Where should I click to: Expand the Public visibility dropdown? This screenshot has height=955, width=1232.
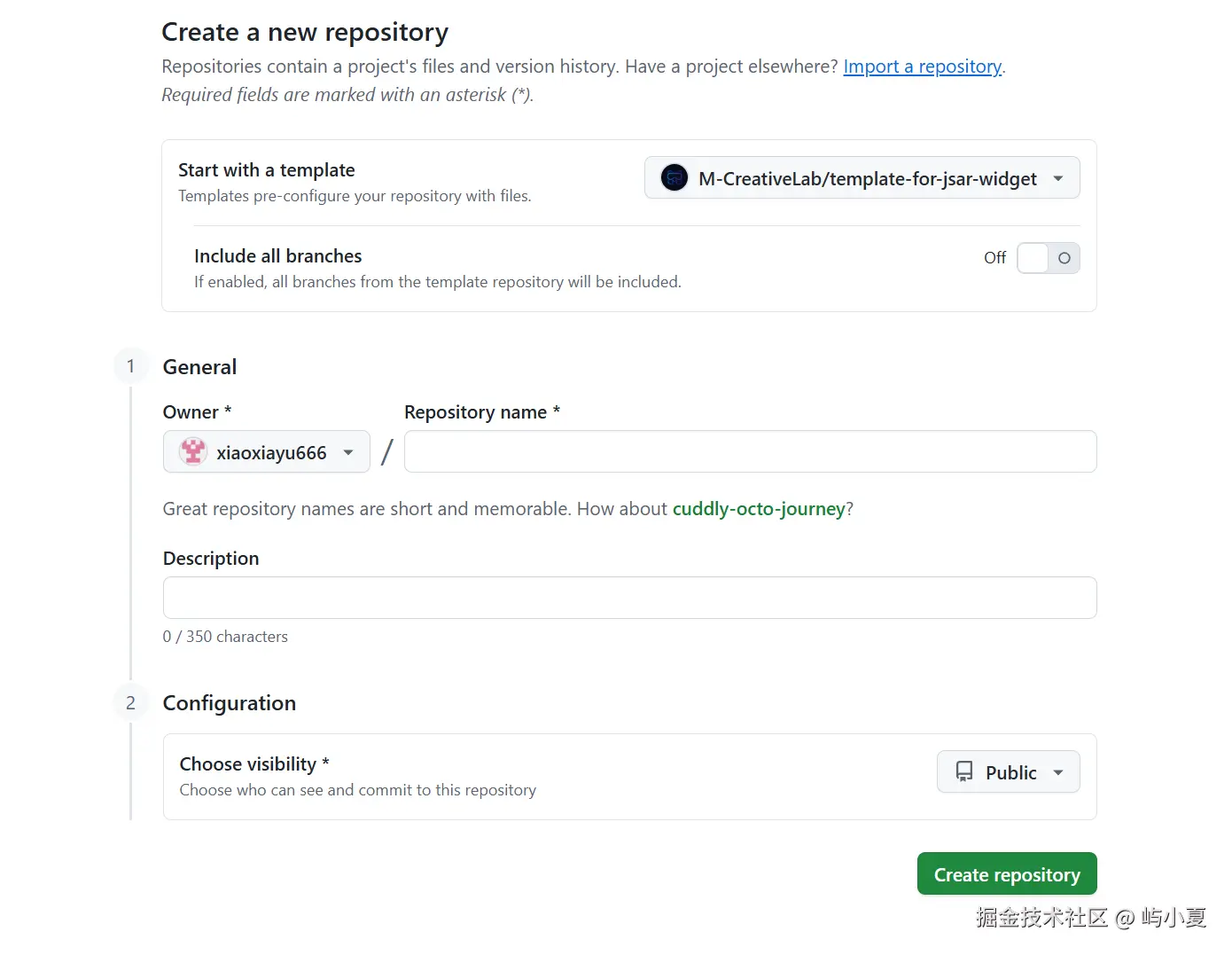1008,772
